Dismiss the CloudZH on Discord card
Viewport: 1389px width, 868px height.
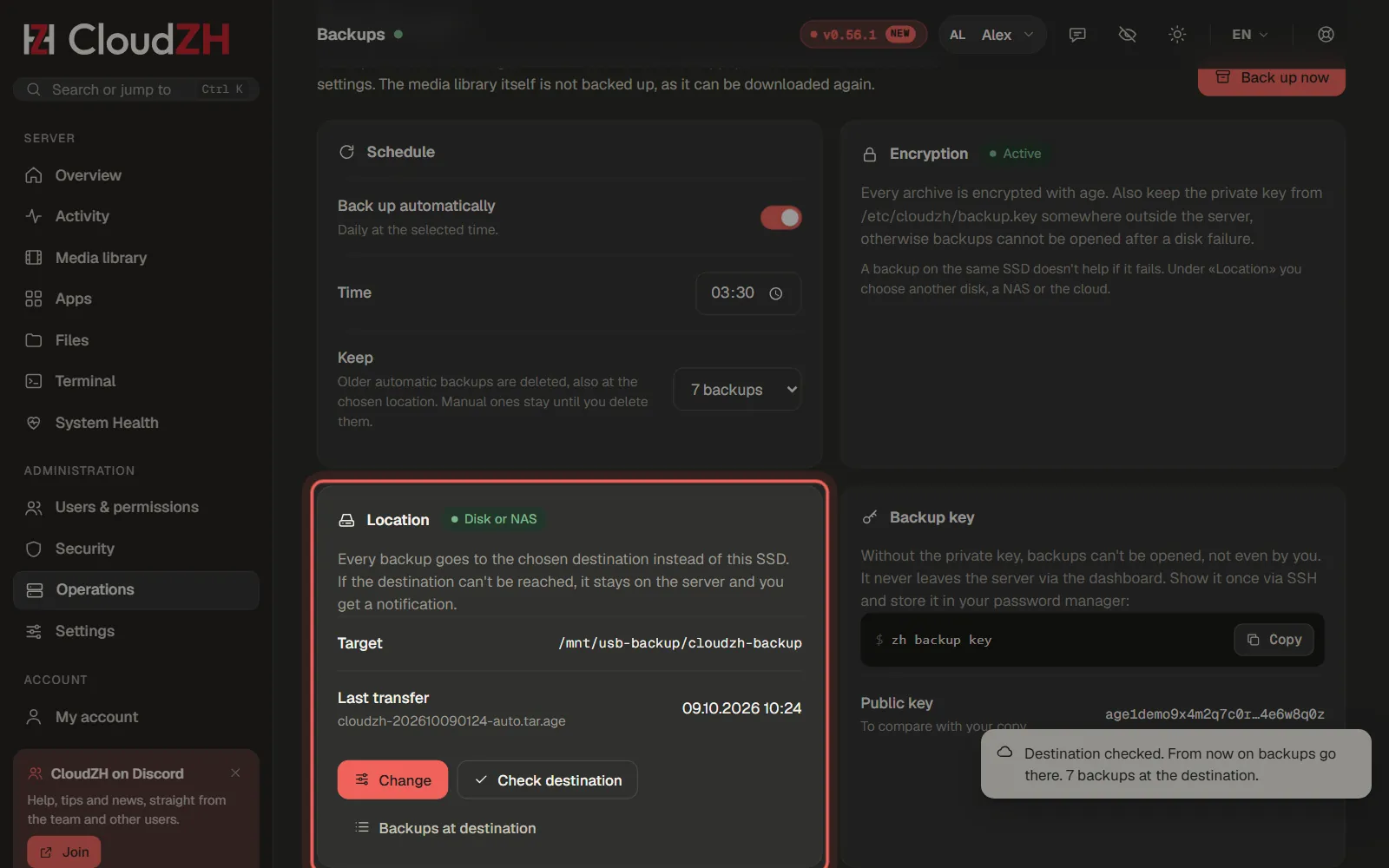click(x=235, y=773)
